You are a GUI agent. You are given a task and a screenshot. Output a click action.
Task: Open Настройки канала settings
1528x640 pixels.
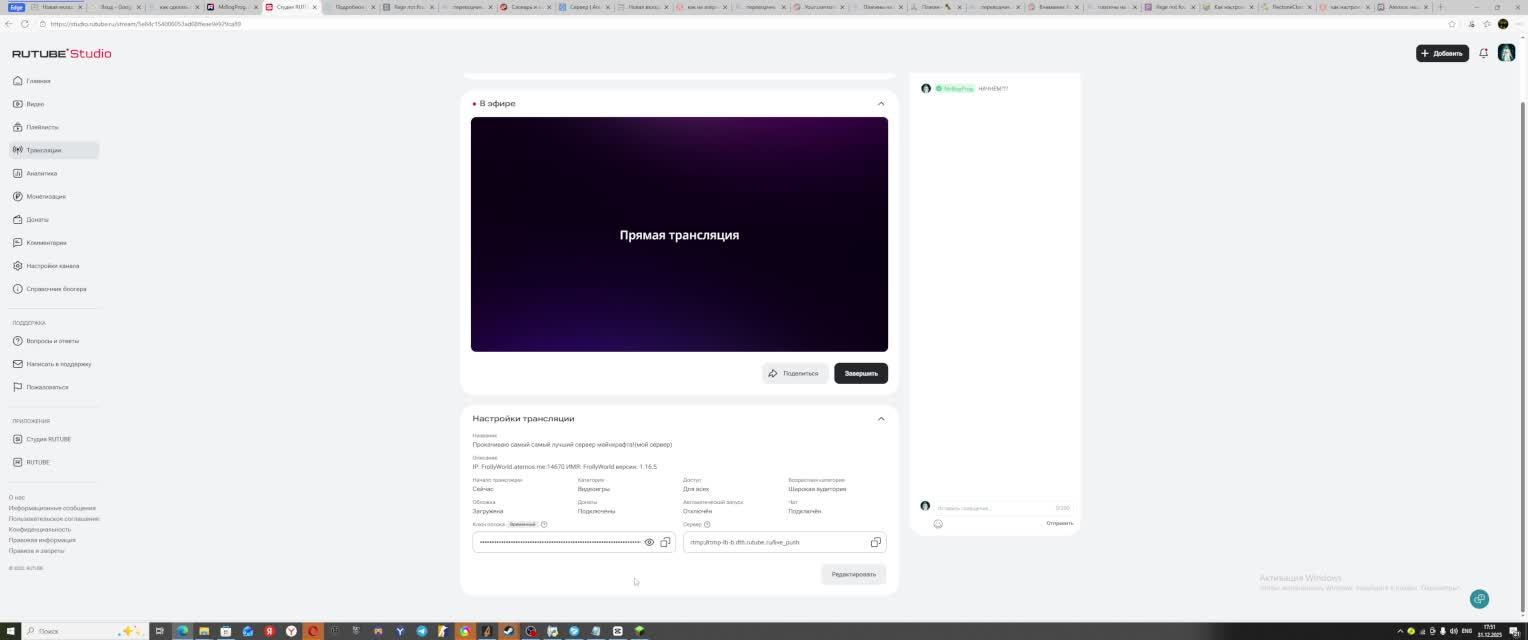coord(54,266)
